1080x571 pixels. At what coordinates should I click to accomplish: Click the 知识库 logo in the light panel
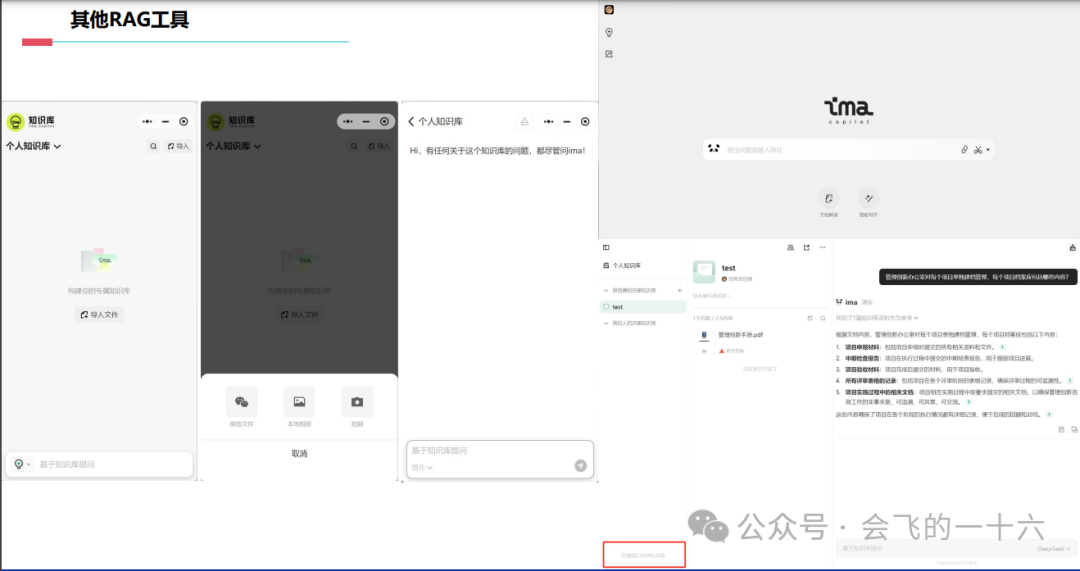[x=31, y=122]
